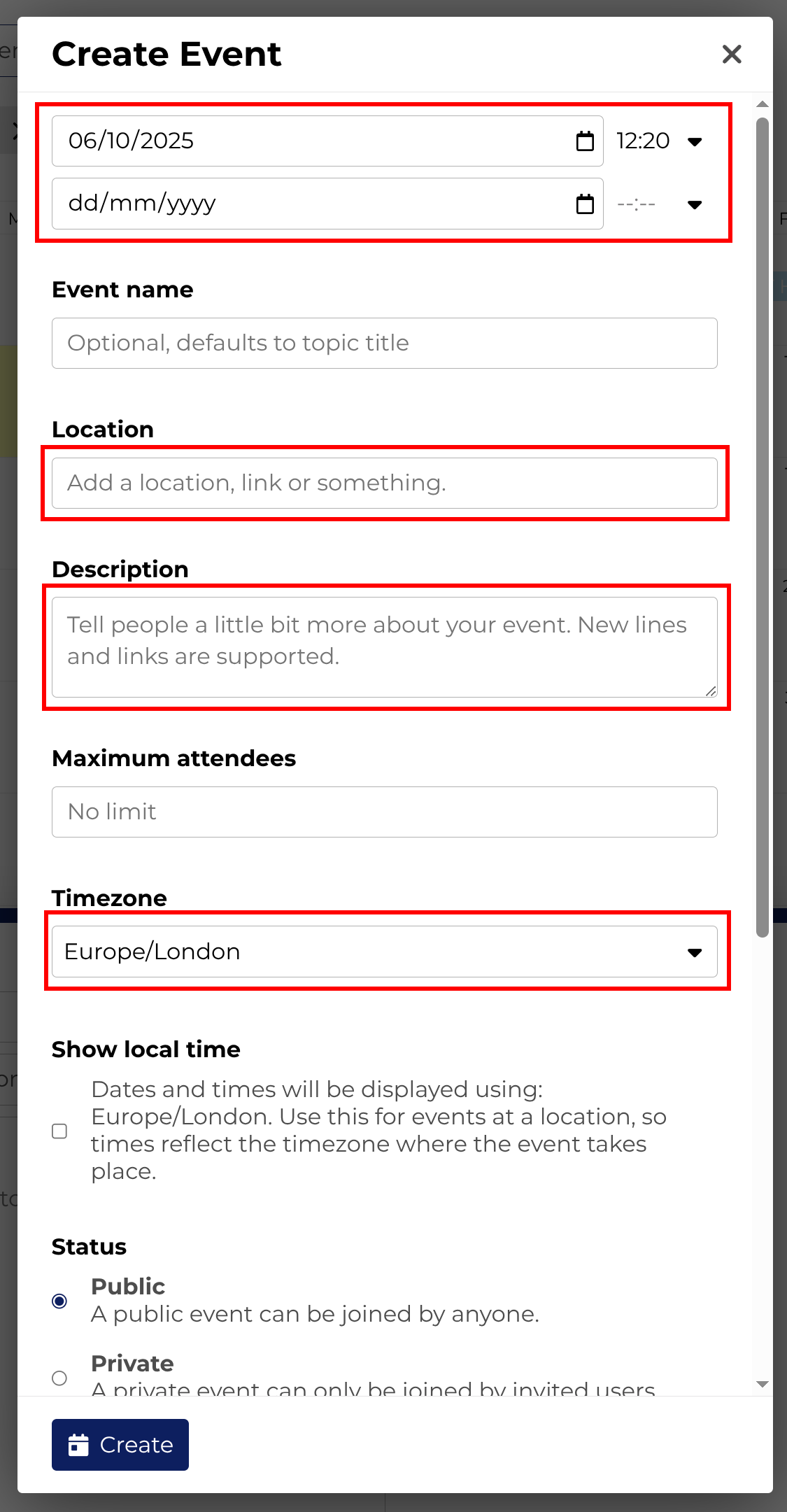The height and width of the screenshot is (1512, 787).
Task: Click the scrollbar down arrow
Action: (763, 1384)
